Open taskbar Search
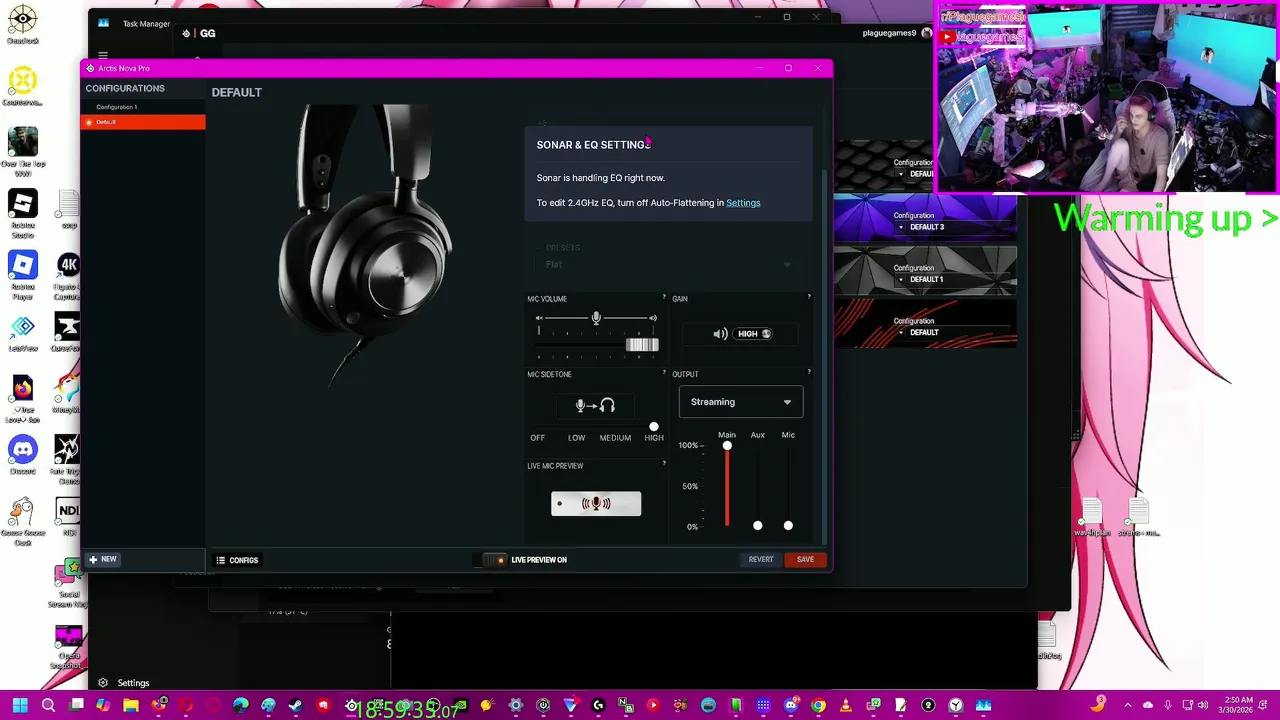This screenshot has height=720, width=1280. 48,706
